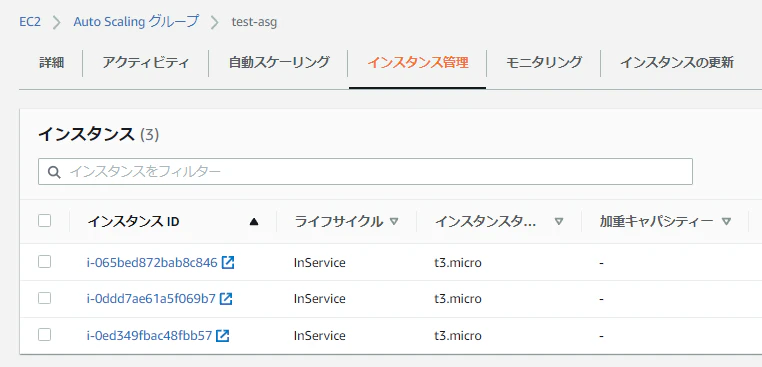The image size is (762, 367).
Task: Go to Auto Scaling グループ breadcrumb
Action: coord(136,22)
